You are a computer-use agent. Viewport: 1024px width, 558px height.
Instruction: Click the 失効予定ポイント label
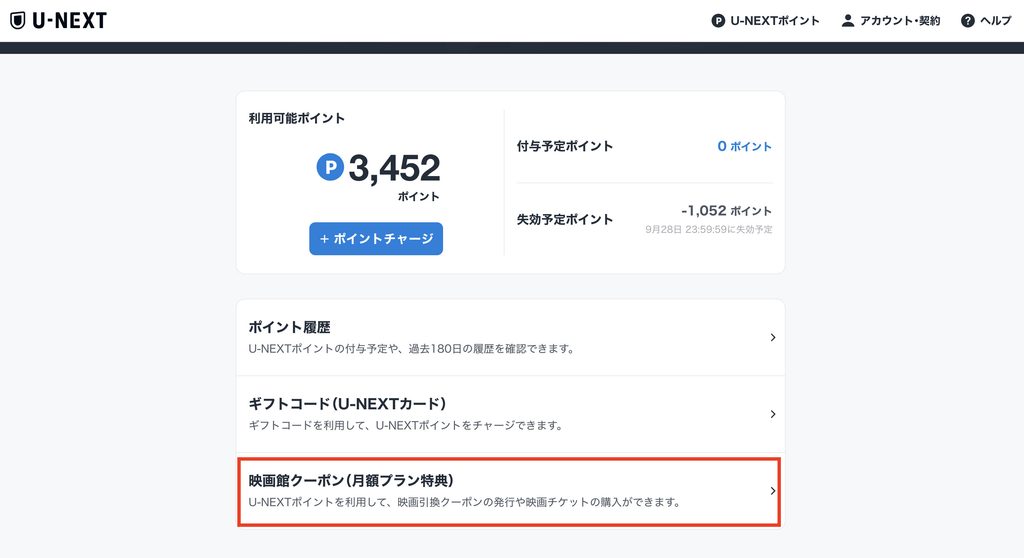pyautogui.click(x=565, y=220)
